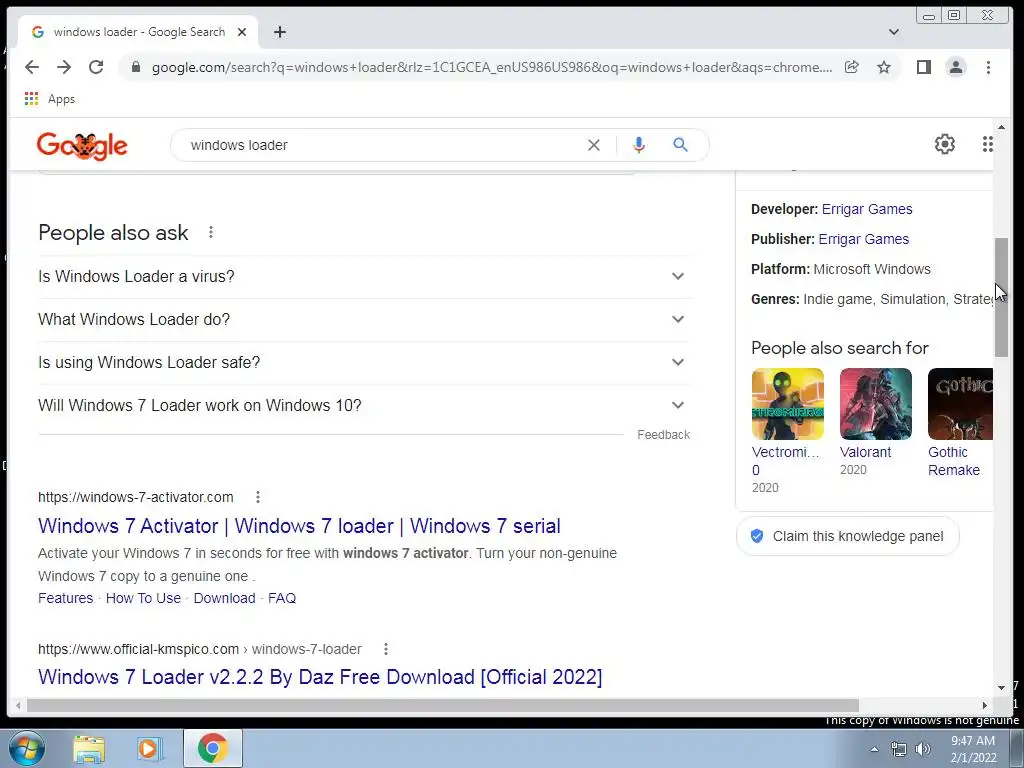
Task: Go back to the previous page
Action: tap(32, 67)
